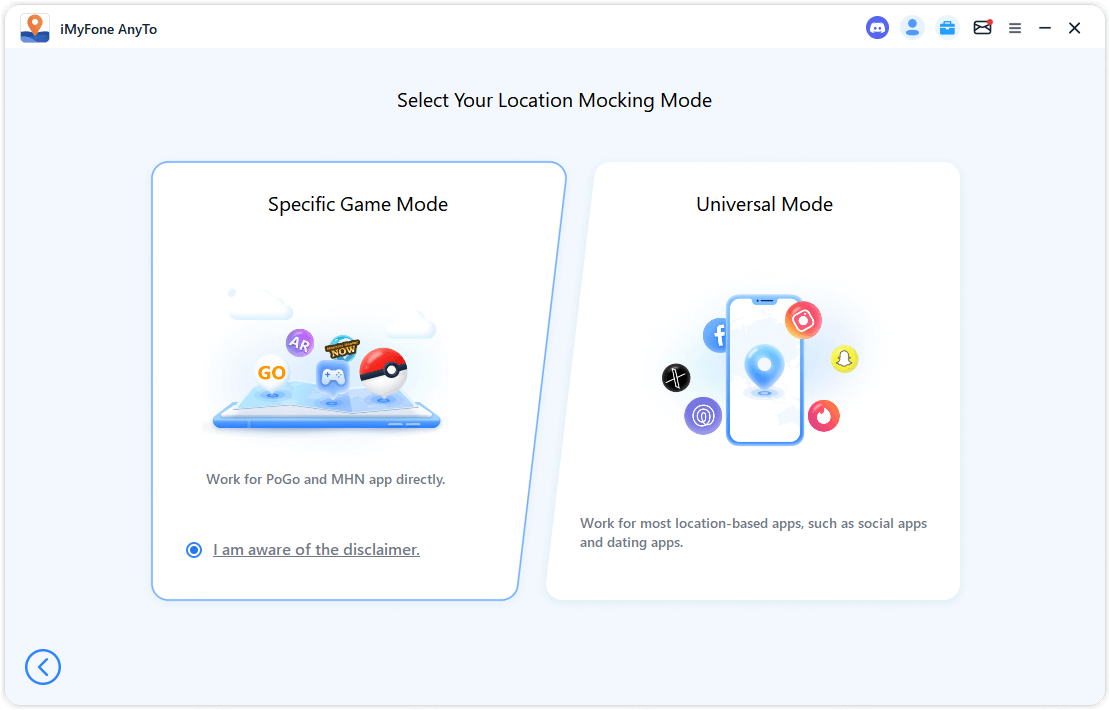Viewport: 1110px width, 710px height.
Task: Click the Instagram icon in the Universal illustration
Action: coord(802,320)
